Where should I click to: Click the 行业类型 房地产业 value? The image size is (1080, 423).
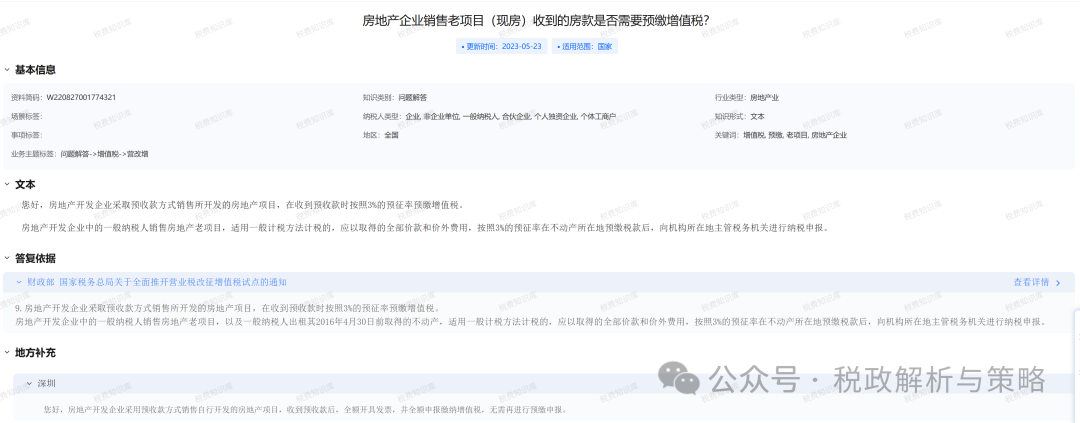[x=764, y=98]
